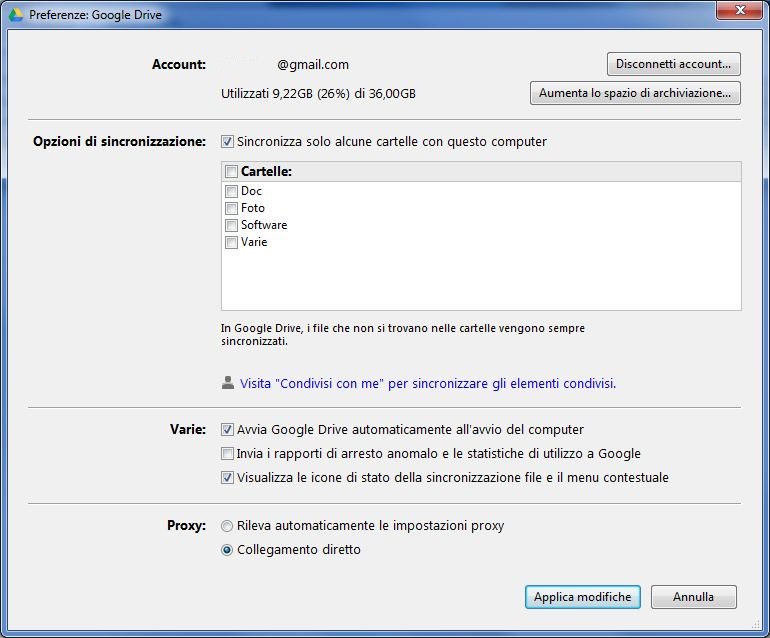Click the Utilizzati 9,22GB storage text
770x638 pixels.
(318, 94)
